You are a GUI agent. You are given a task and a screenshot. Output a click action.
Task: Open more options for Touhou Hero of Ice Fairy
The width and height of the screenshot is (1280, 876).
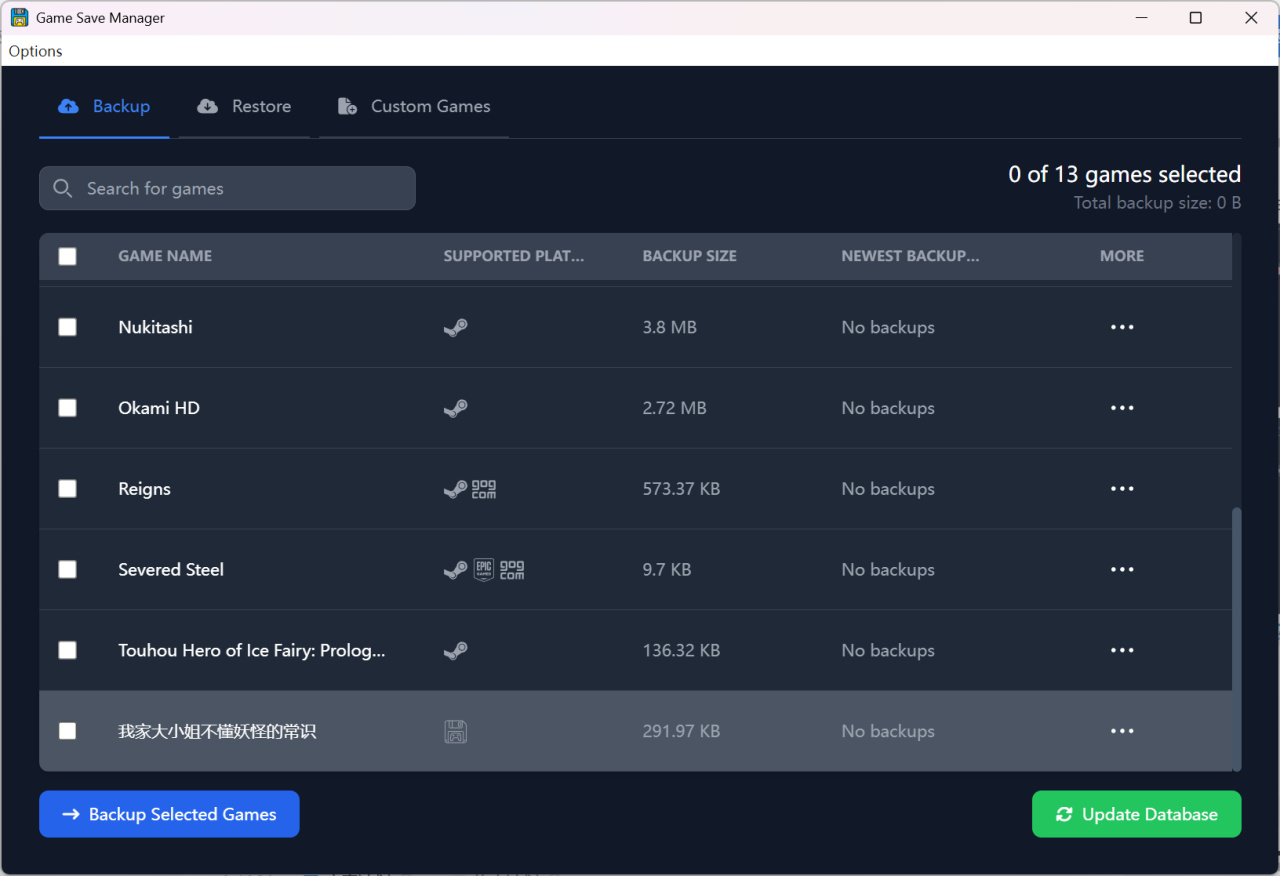pyautogui.click(x=1122, y=651)
